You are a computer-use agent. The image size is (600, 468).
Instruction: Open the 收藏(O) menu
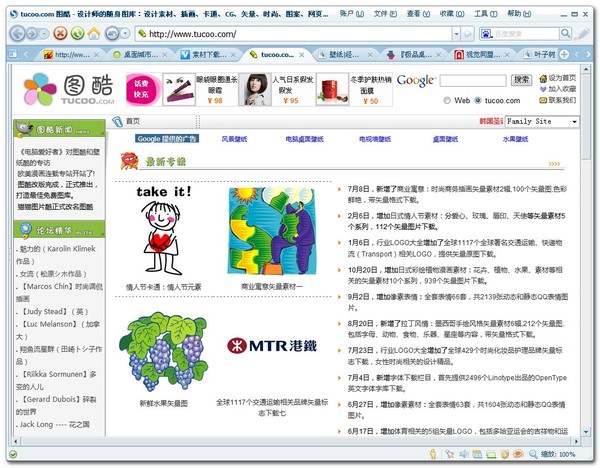tap(452, 14)
